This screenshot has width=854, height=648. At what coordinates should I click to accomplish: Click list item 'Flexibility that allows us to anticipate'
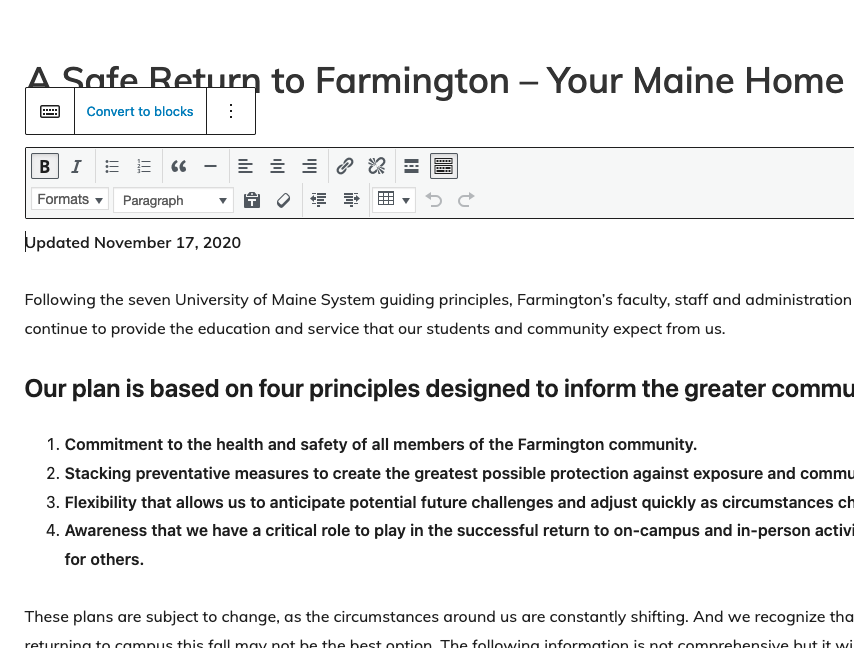459,503
